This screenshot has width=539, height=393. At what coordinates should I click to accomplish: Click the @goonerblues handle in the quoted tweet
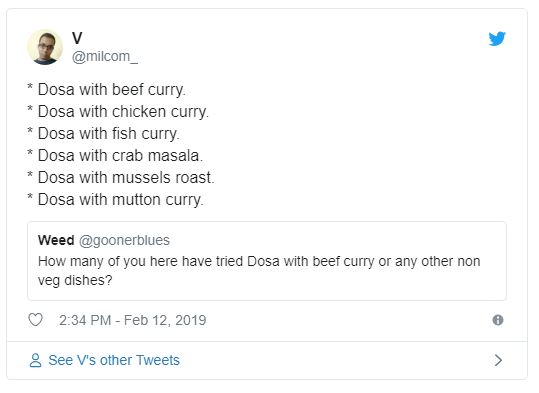[x=124, y=240]
